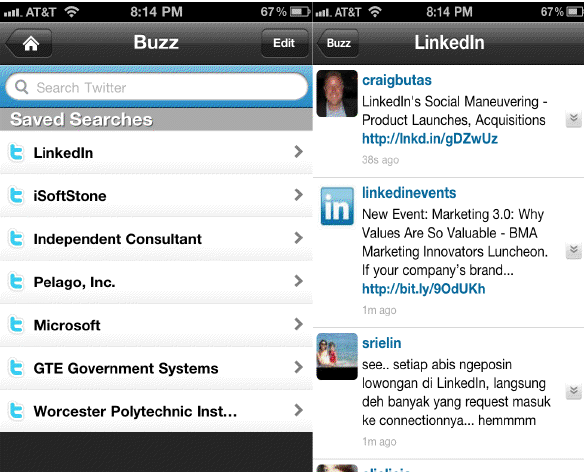Tap the Home icon button
The image size is (584, 472).
30,43
